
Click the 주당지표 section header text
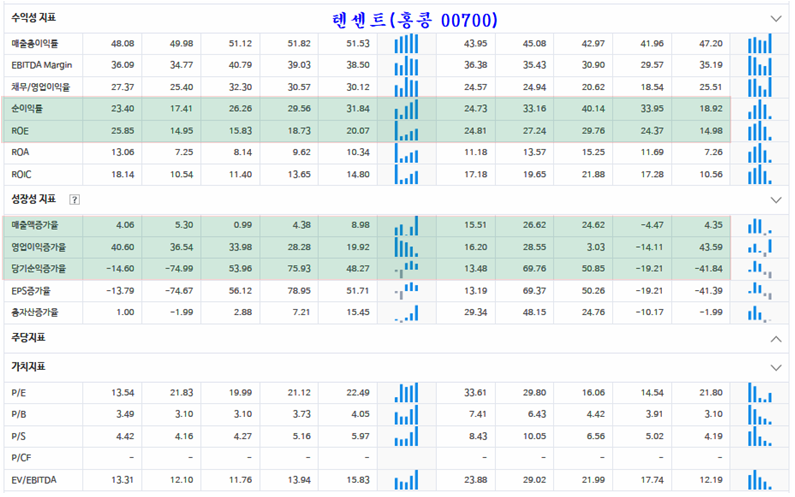pyautogui.click(x=28, y=339)
